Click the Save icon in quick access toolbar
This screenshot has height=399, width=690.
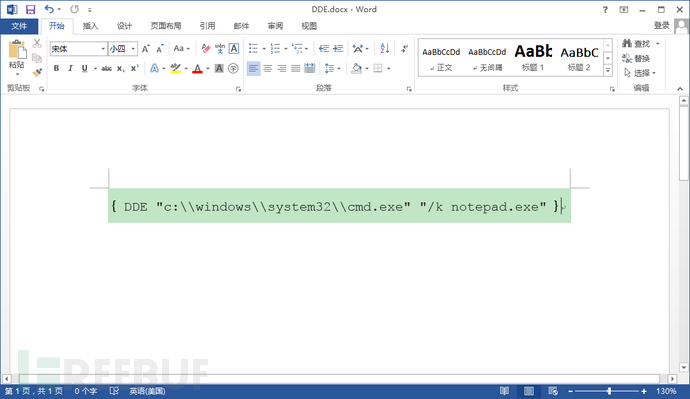30,9
